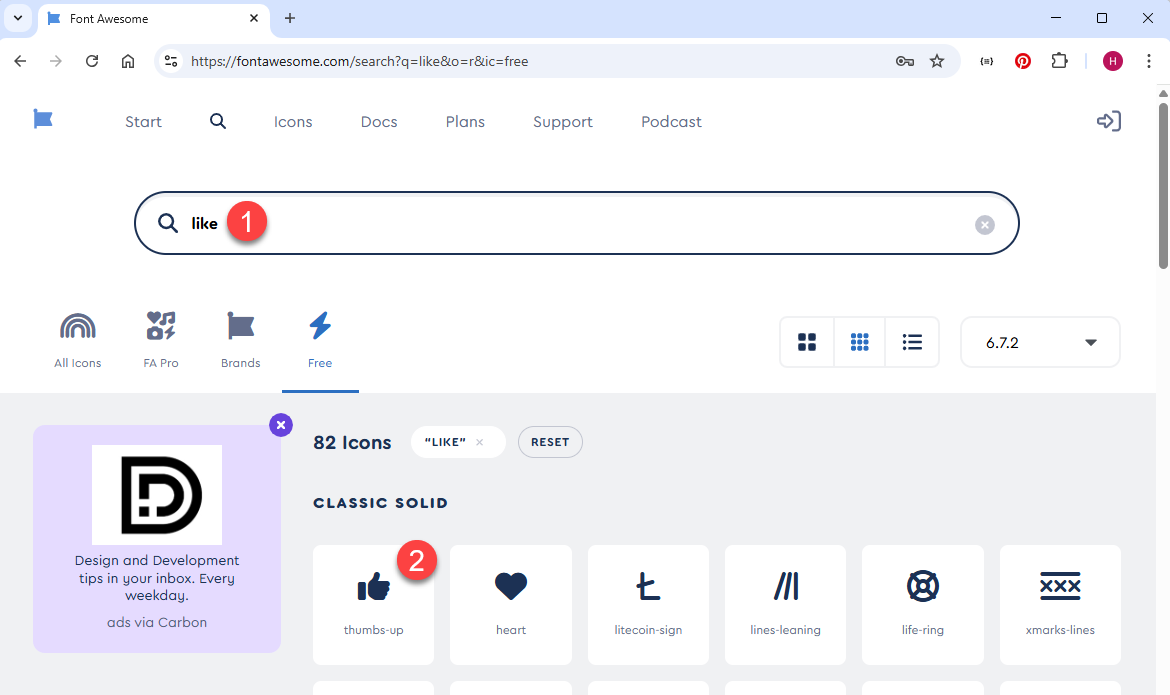The height and width of the screenshot is (695, 1170).
Task: Remove the "LIKE" filter chip
Action: tap(480, 442)
